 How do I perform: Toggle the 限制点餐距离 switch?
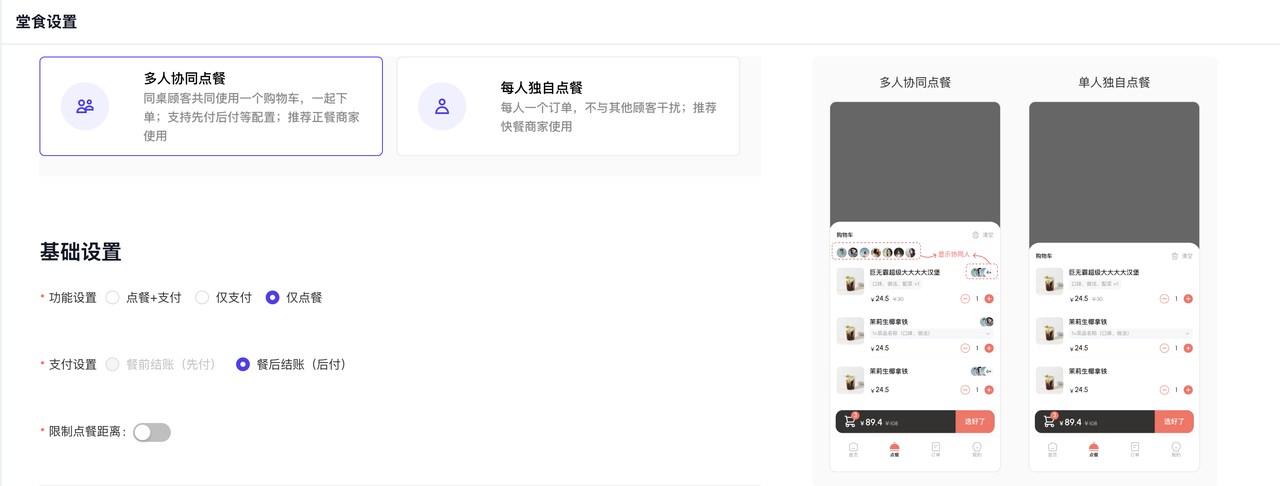[152, 432]
